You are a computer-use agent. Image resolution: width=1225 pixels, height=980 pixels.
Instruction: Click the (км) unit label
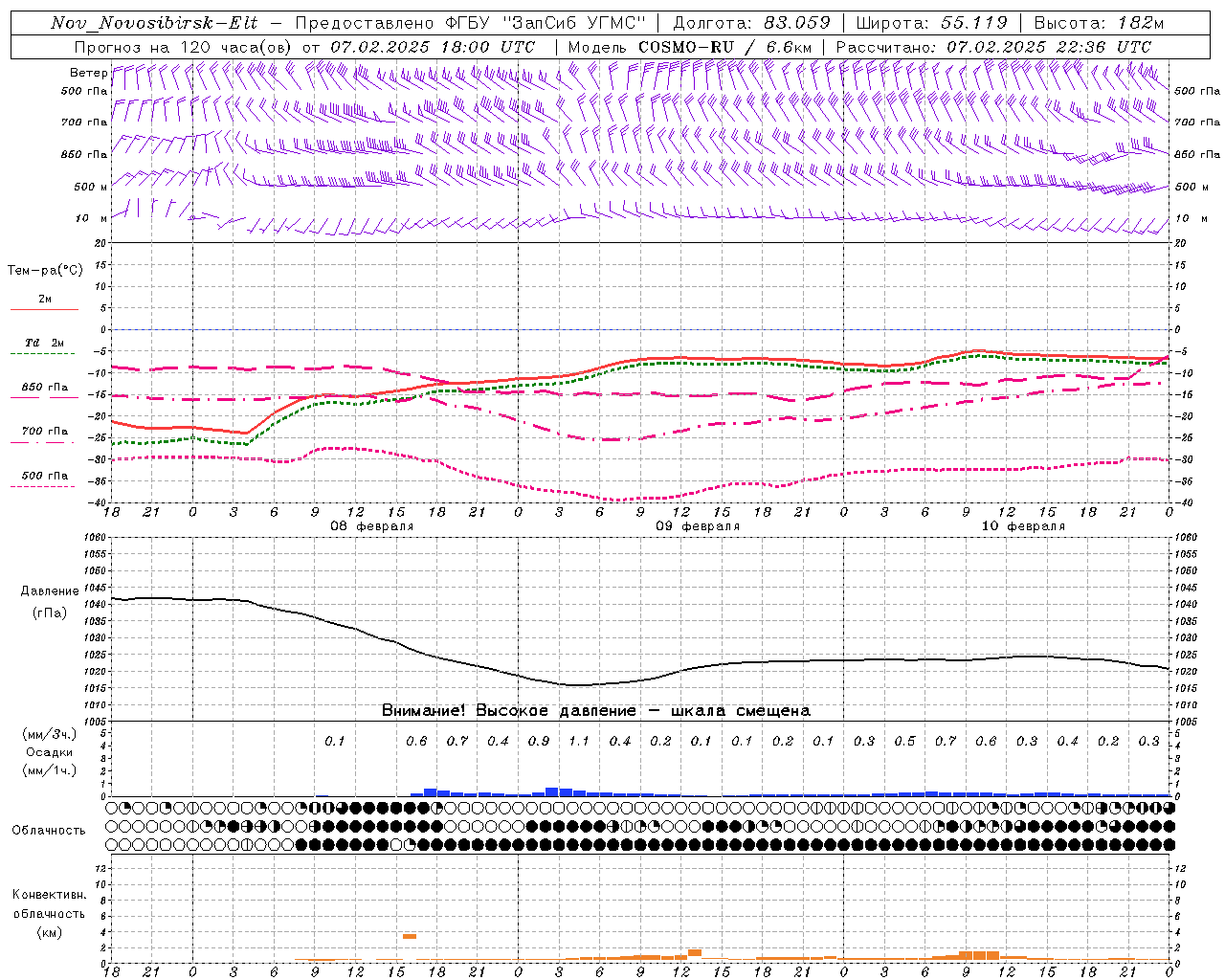click(x=49, y=931)
